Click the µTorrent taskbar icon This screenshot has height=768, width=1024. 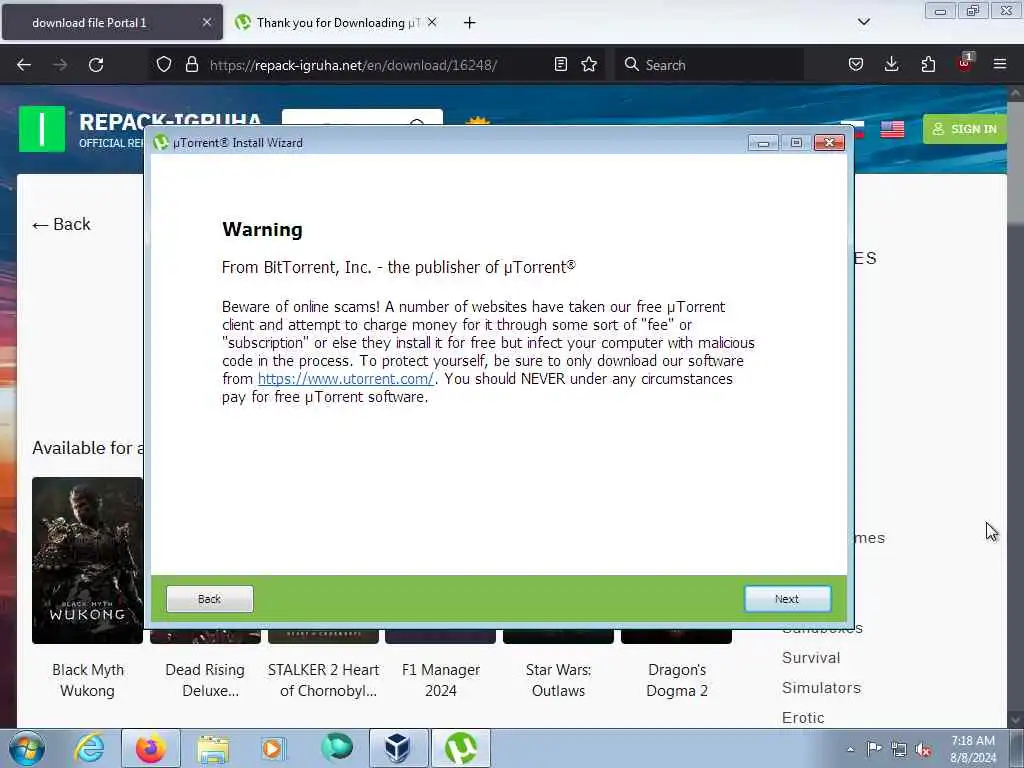[x=460, y=748]
